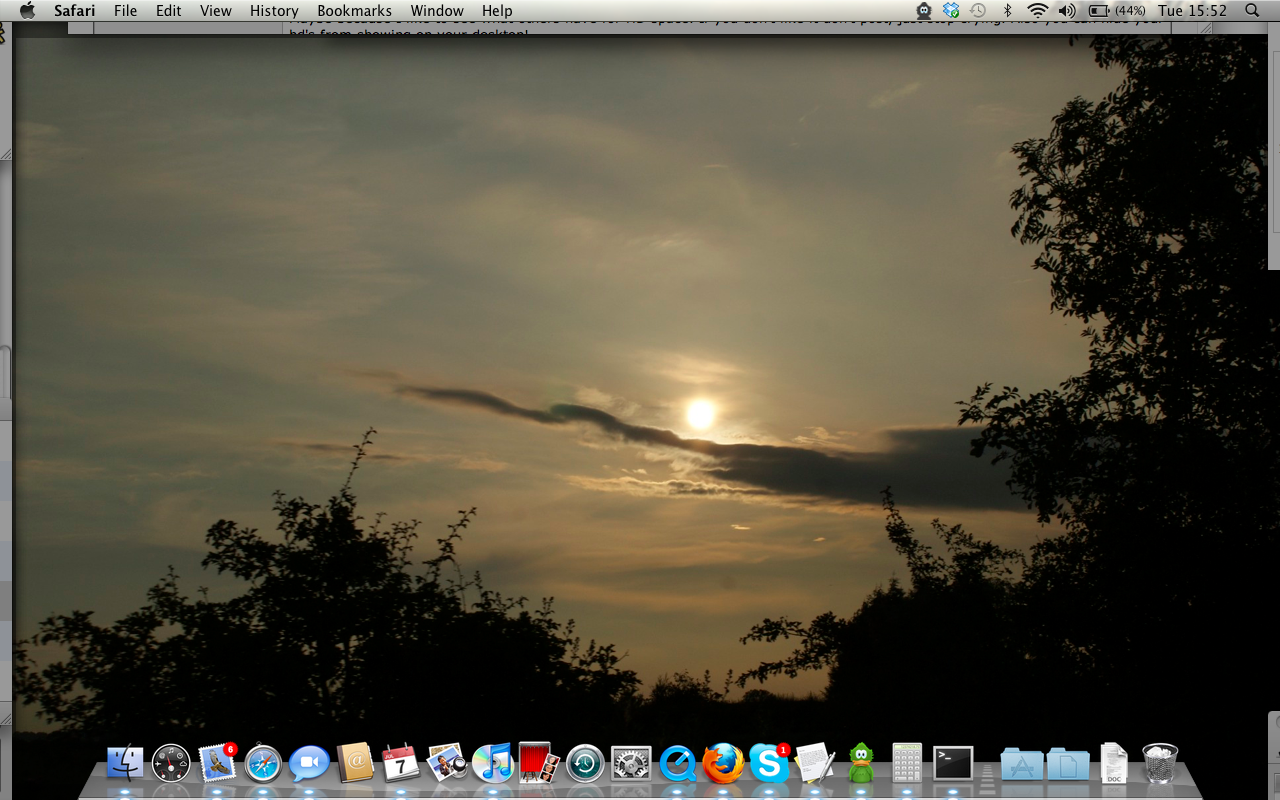Open Time Machine menu bar status
The image size is (1280, 800).
coord(978,11)
